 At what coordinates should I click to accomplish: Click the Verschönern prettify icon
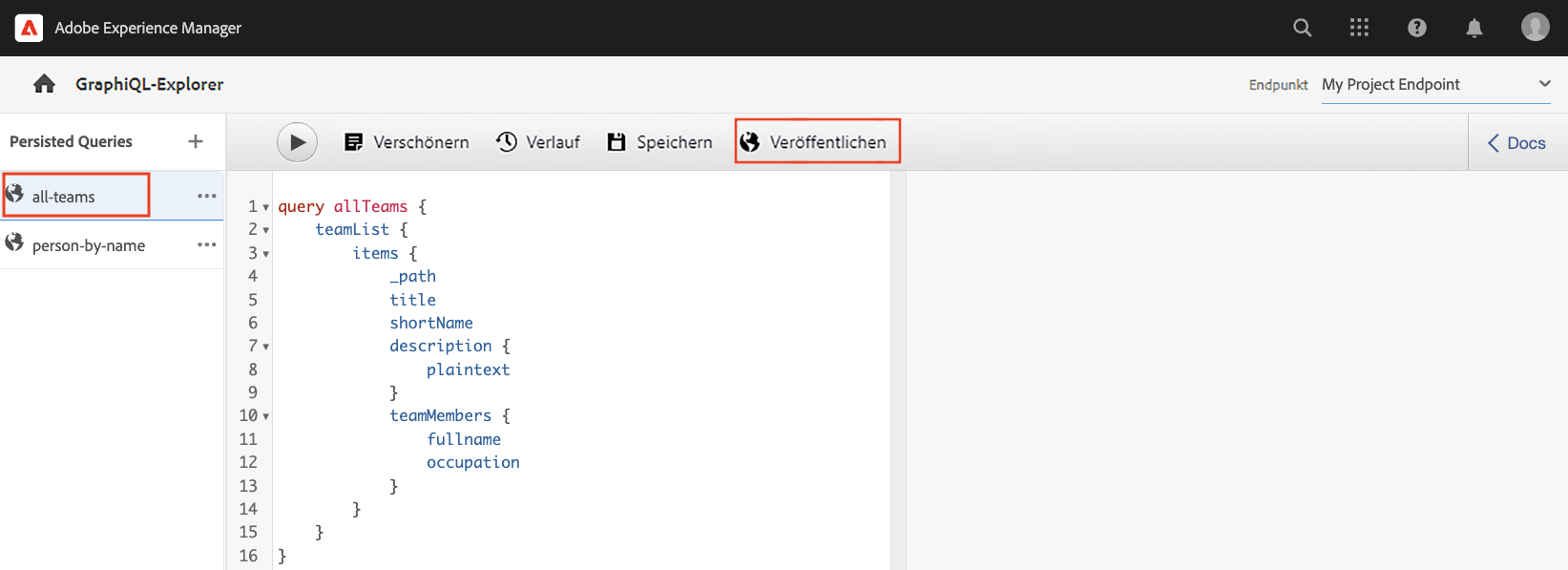pyautogui.click(x=353, y=142)
